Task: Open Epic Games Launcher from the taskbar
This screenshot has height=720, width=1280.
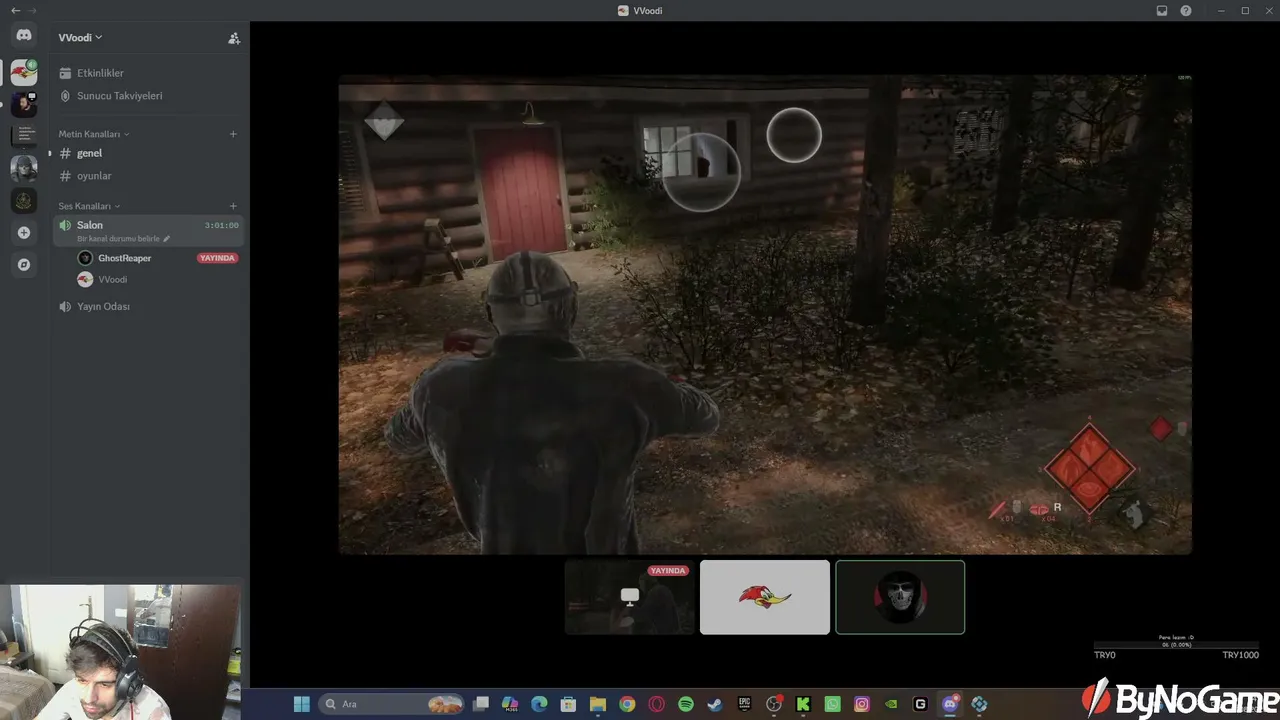Action: (x=745, y=704)
